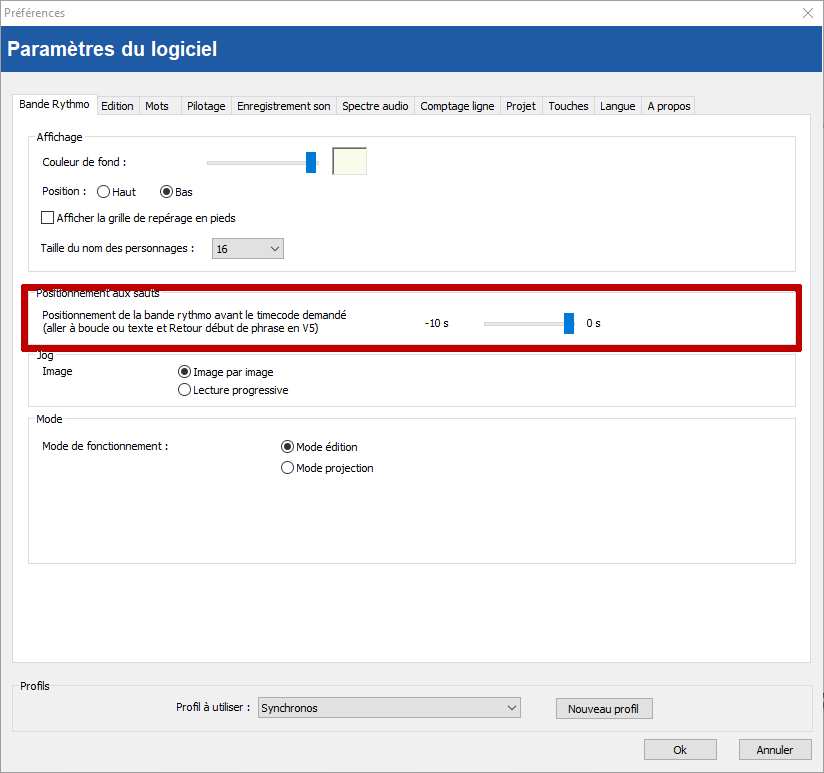Go to the Pilotage tab
The height and width of the screenshot is (773, 824).
pos(206,106)
